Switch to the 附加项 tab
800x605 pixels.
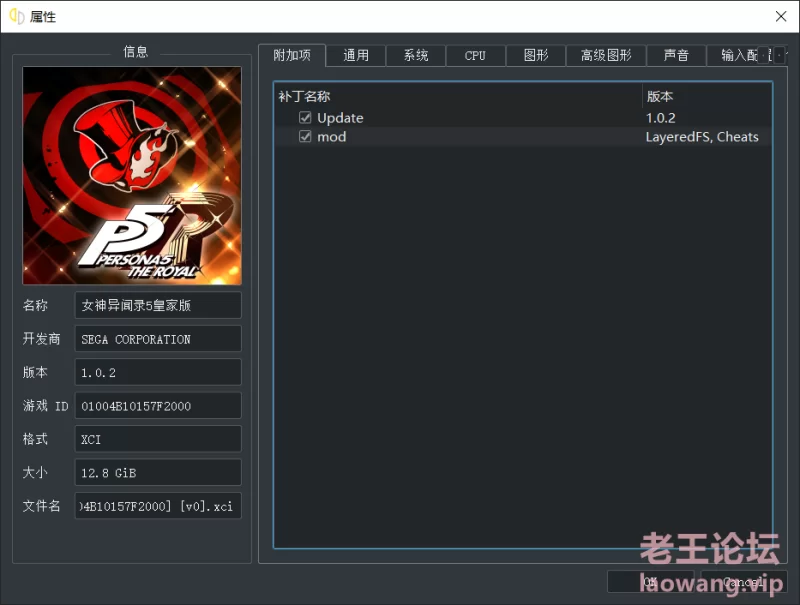[292, 55]
